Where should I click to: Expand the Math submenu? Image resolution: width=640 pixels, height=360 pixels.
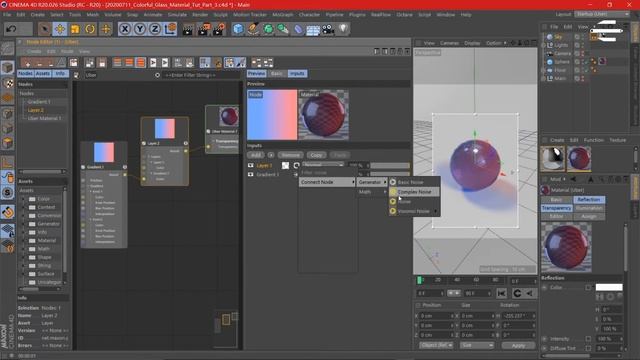[x=372, y=192]
